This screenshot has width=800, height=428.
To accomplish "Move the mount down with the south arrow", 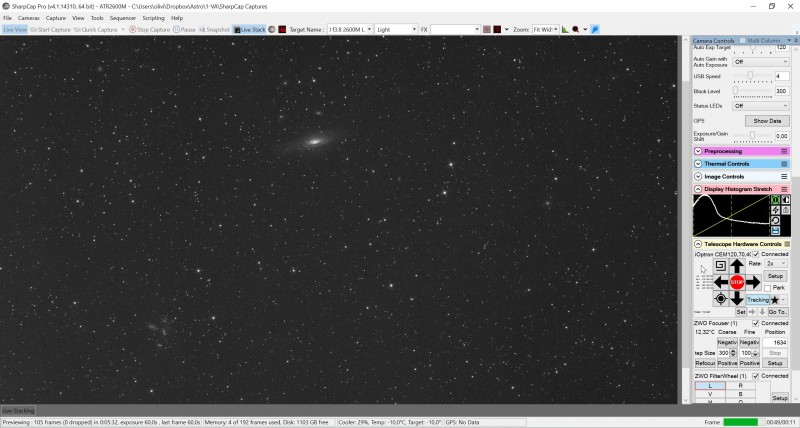I will pos(737,298).
